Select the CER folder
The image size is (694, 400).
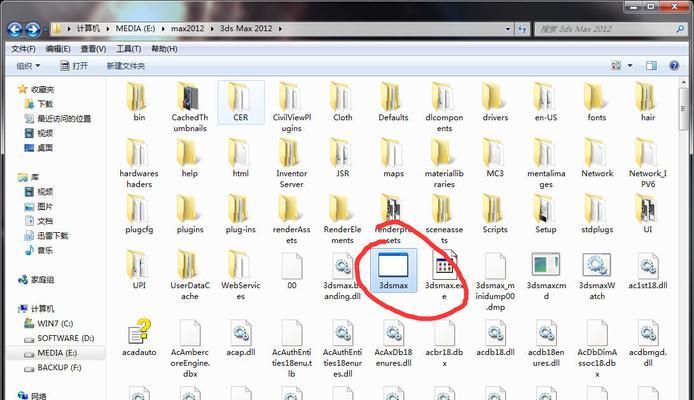coord(241,102)
